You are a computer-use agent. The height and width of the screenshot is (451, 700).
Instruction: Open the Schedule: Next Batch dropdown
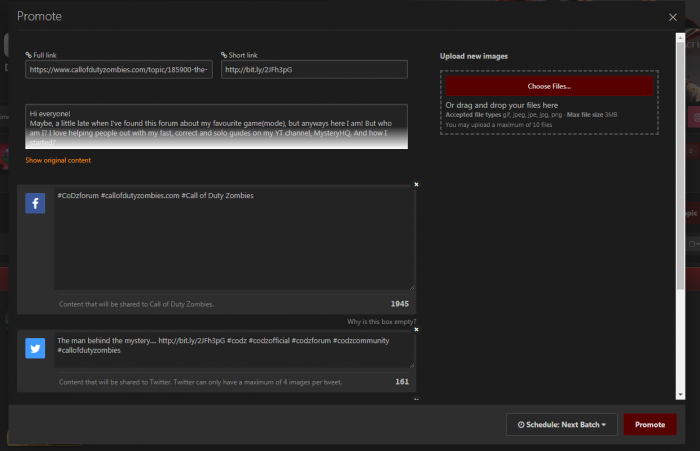[561, 425]
